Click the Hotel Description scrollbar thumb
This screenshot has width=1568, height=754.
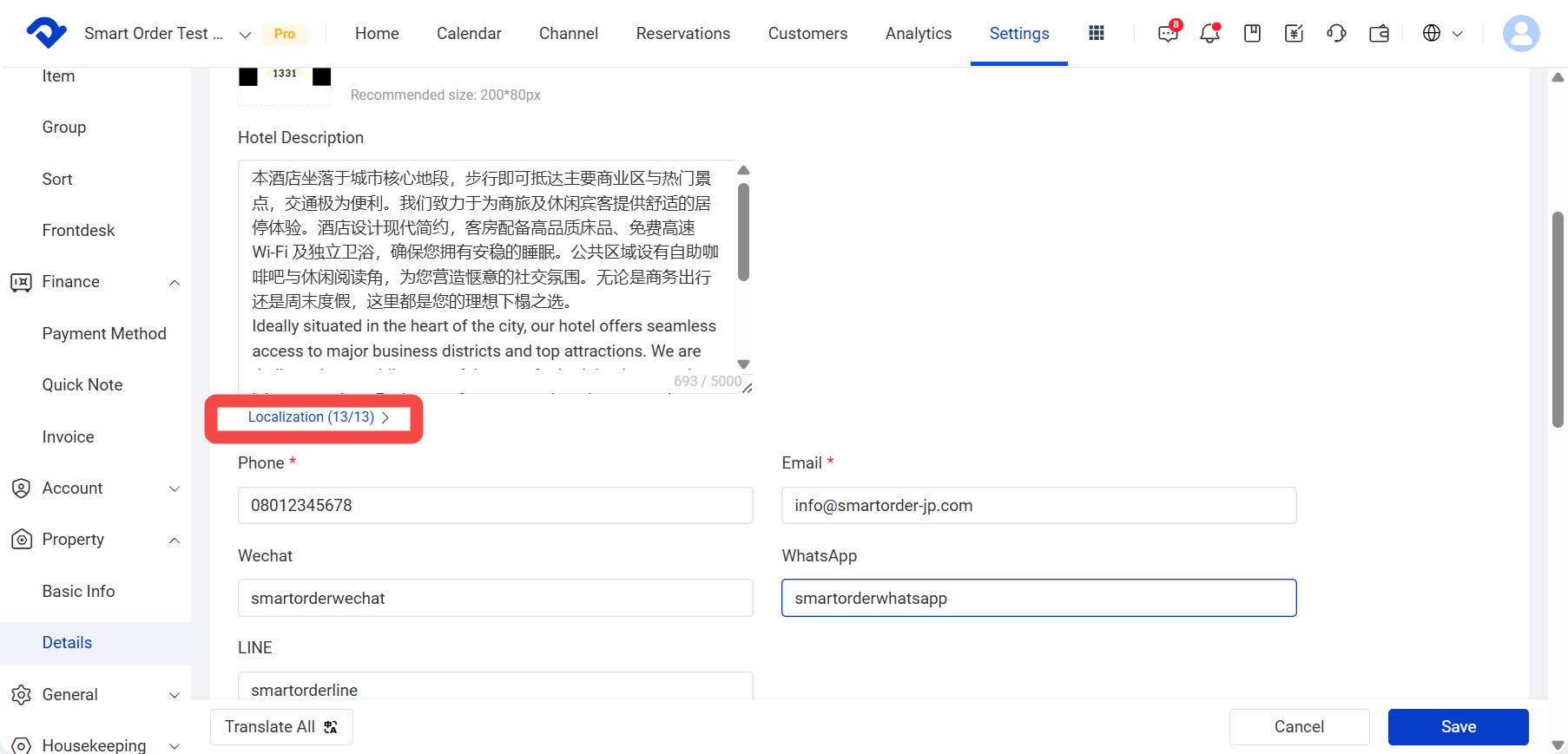(x=743, y=232)
